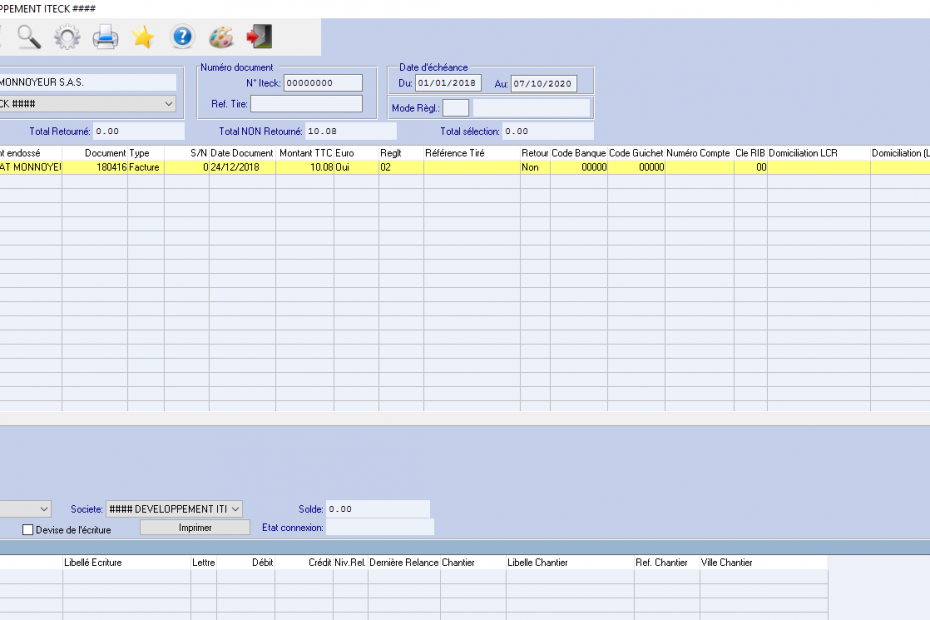Click the Imprimer button
This screenshot has width=930, height=620.
pyautogui.click(x=195, y=527)
